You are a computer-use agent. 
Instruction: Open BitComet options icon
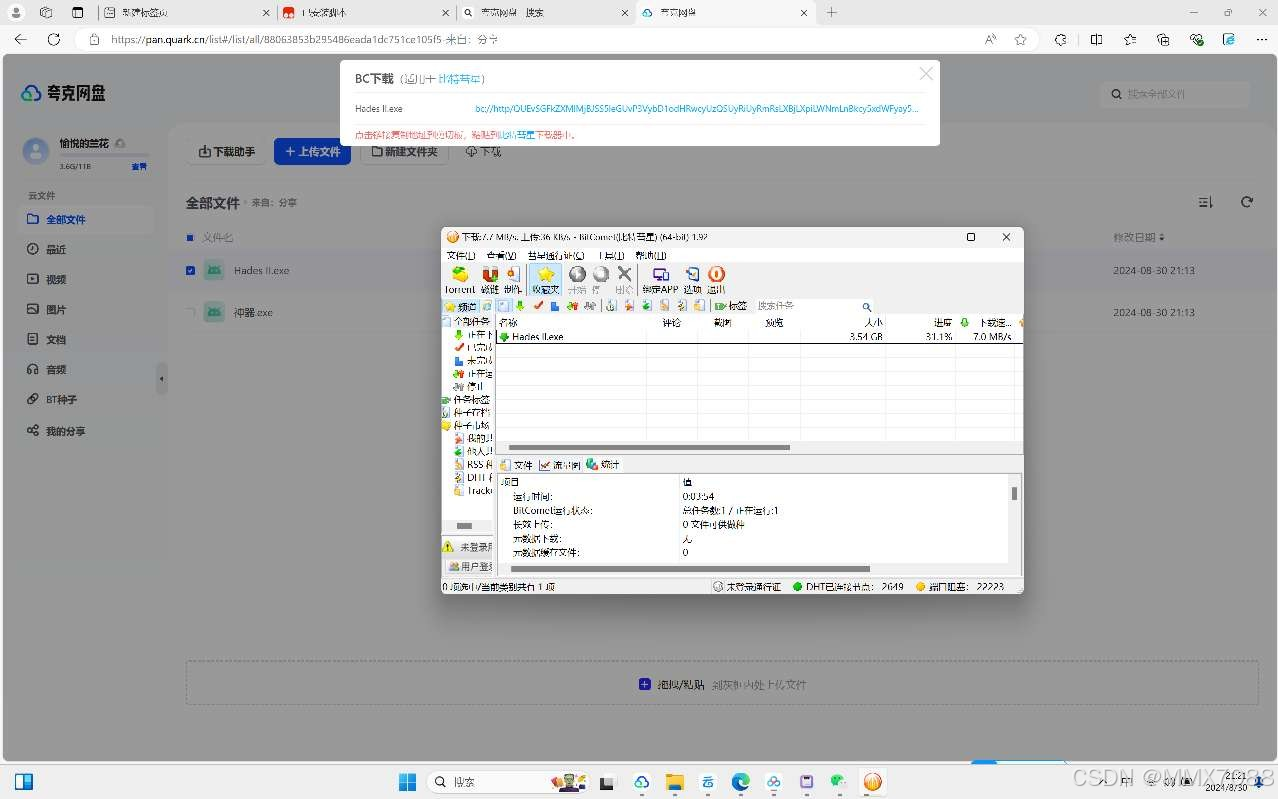coord(692,279)
